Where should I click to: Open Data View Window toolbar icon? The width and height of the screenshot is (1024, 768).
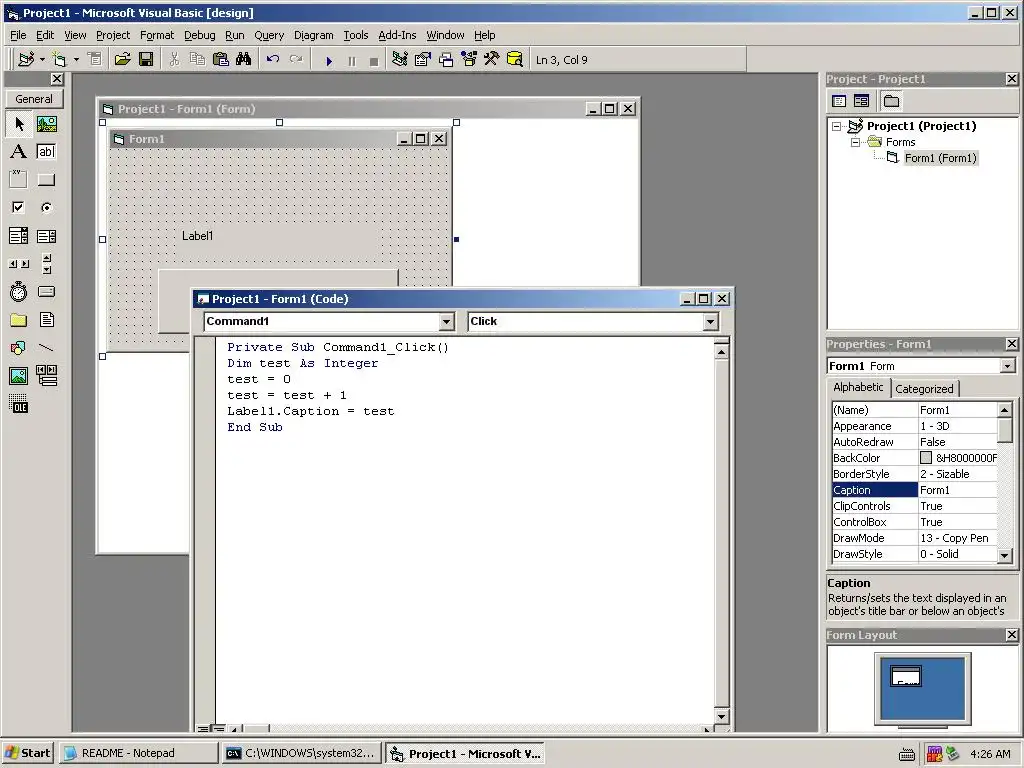click(x=515, y=59)
